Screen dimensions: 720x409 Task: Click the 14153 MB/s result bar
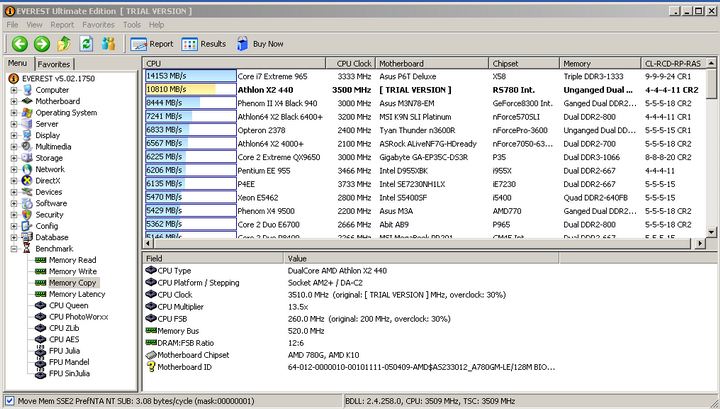click(191, 76)
